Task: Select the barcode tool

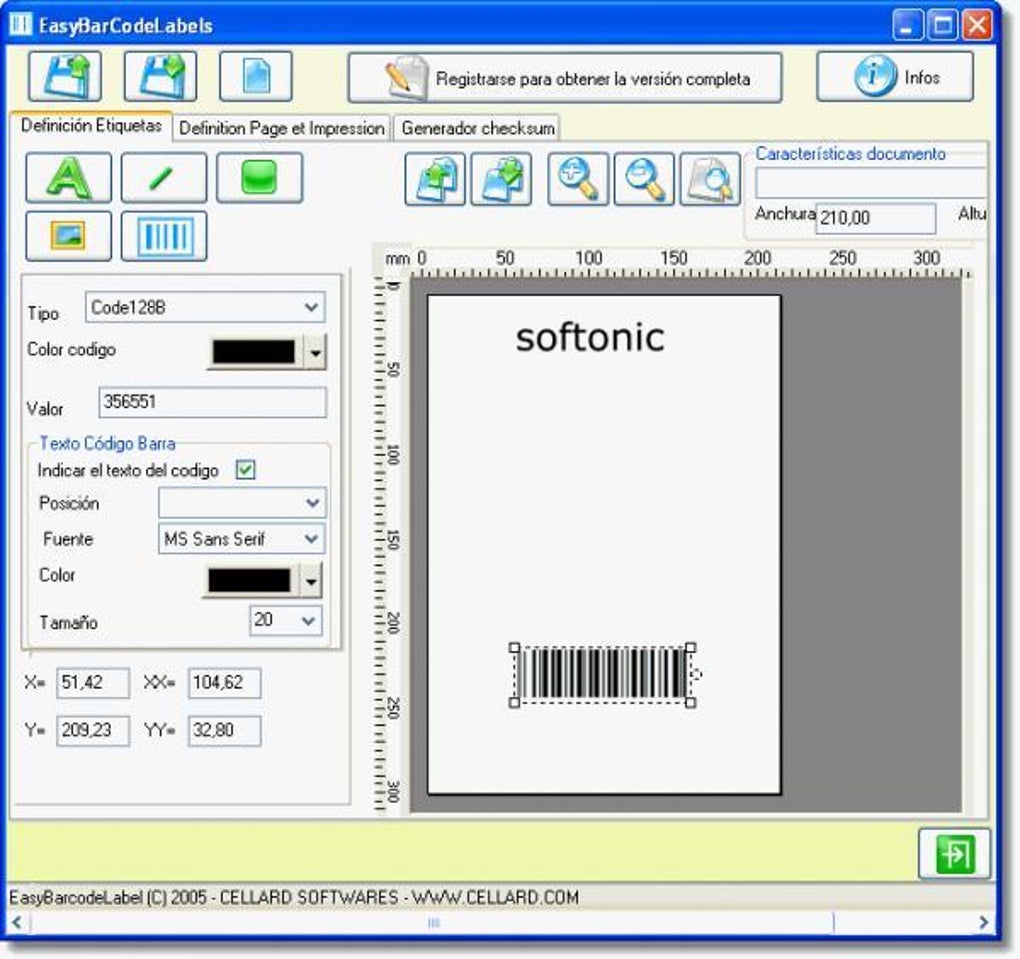Action: coord(163,236)
